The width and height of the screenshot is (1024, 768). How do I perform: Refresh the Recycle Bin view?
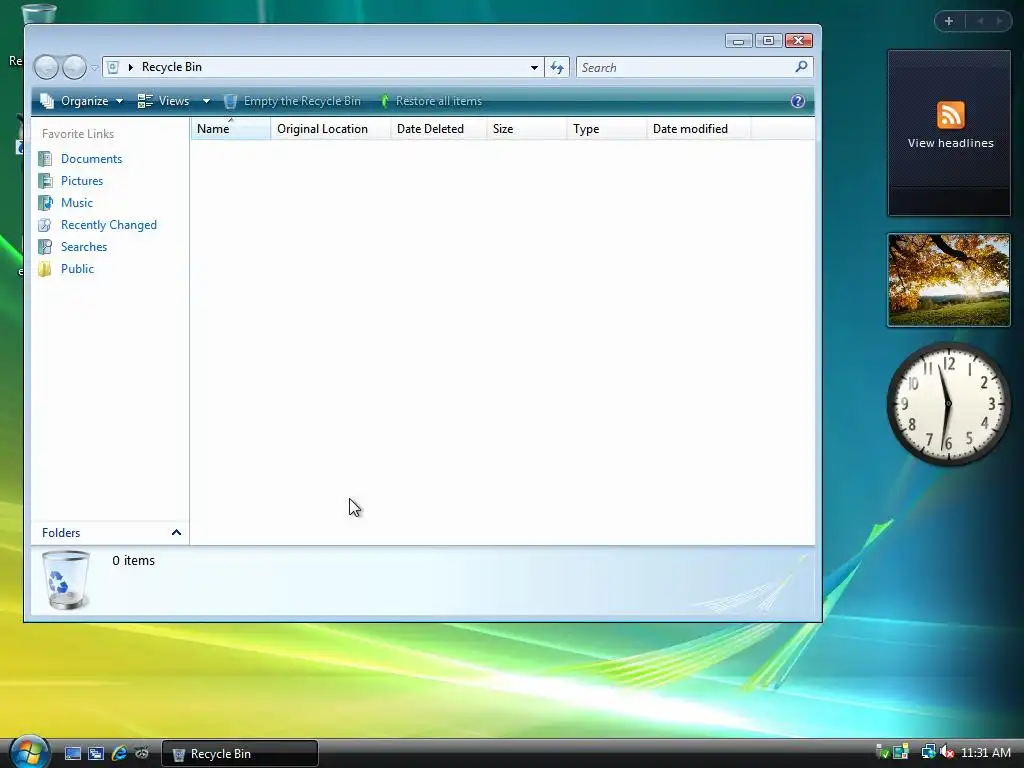pyautogui.click(x=557, y=67)
